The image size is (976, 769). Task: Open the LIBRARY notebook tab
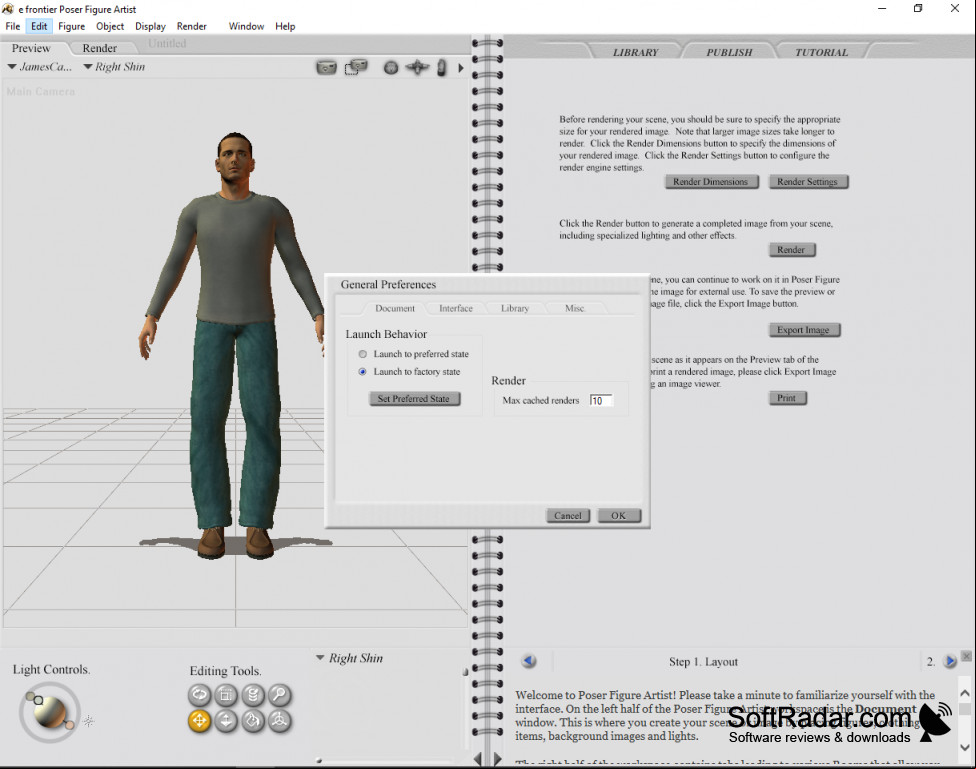click(636, 52)
